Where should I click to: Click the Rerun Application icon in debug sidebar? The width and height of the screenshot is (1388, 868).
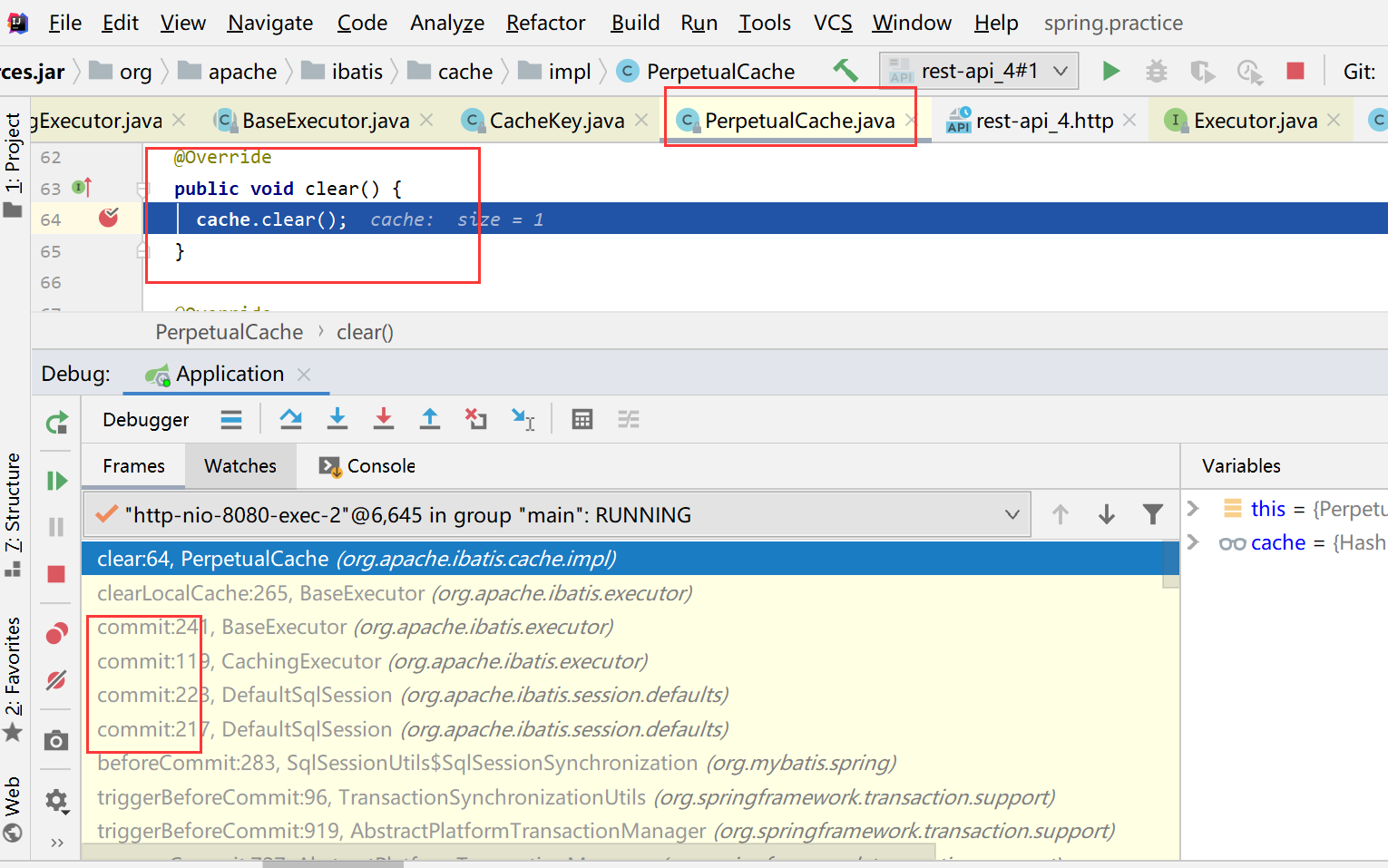coord(56,423)
